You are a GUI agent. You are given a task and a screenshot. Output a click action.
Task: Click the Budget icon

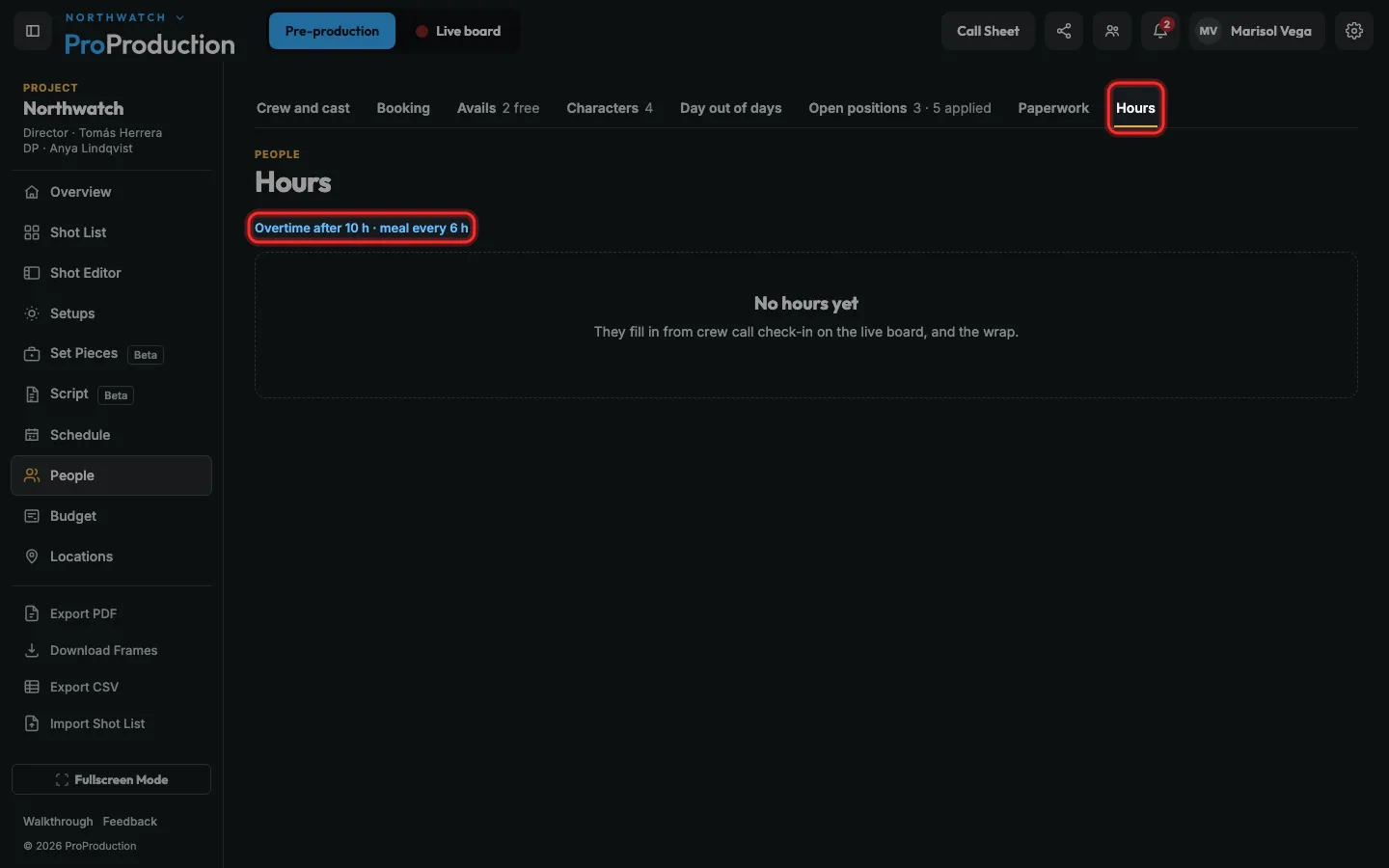pyautogui.click(x=32, y=516)
